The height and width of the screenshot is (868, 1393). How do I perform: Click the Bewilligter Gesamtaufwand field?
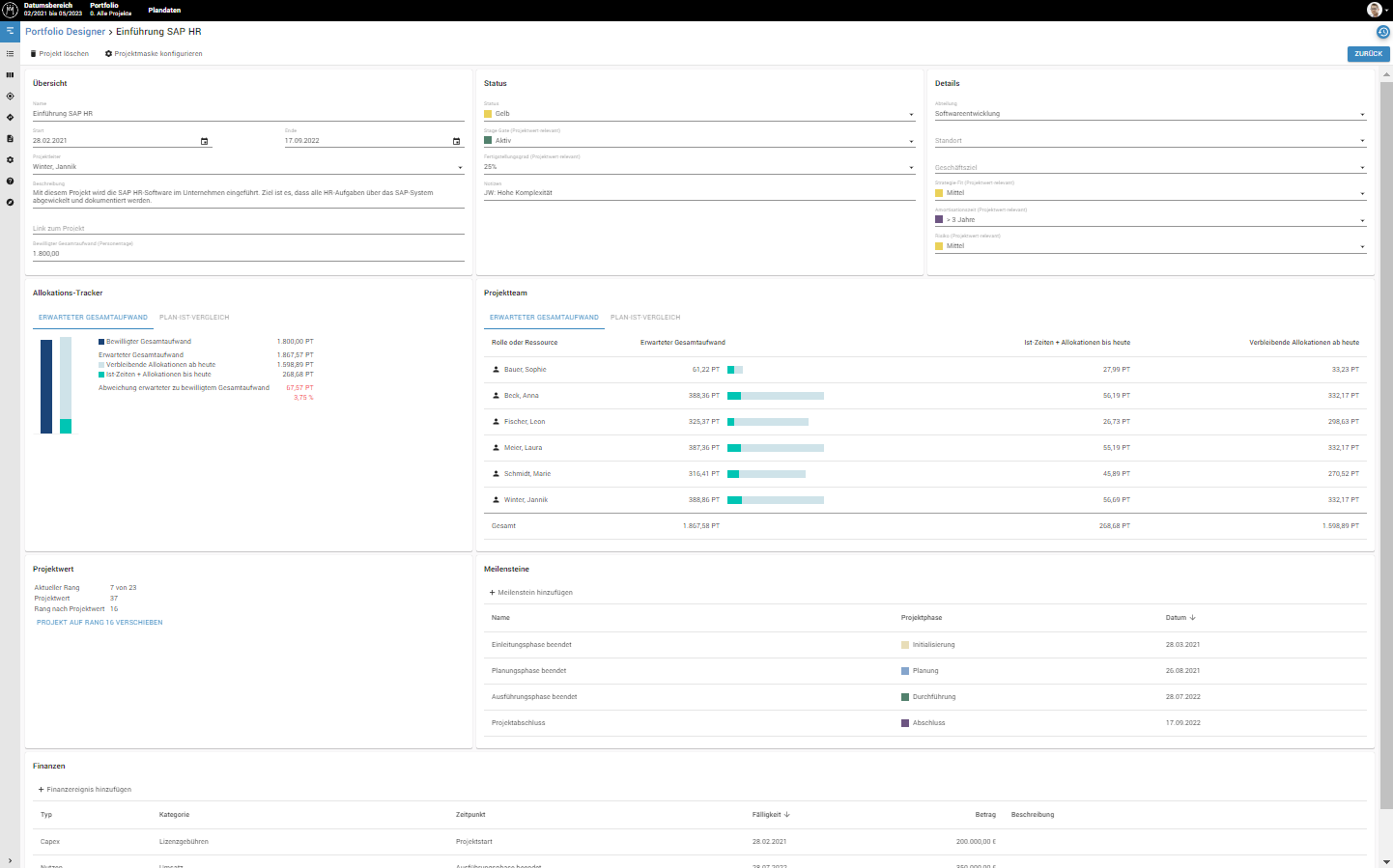(x=248, y=254)
